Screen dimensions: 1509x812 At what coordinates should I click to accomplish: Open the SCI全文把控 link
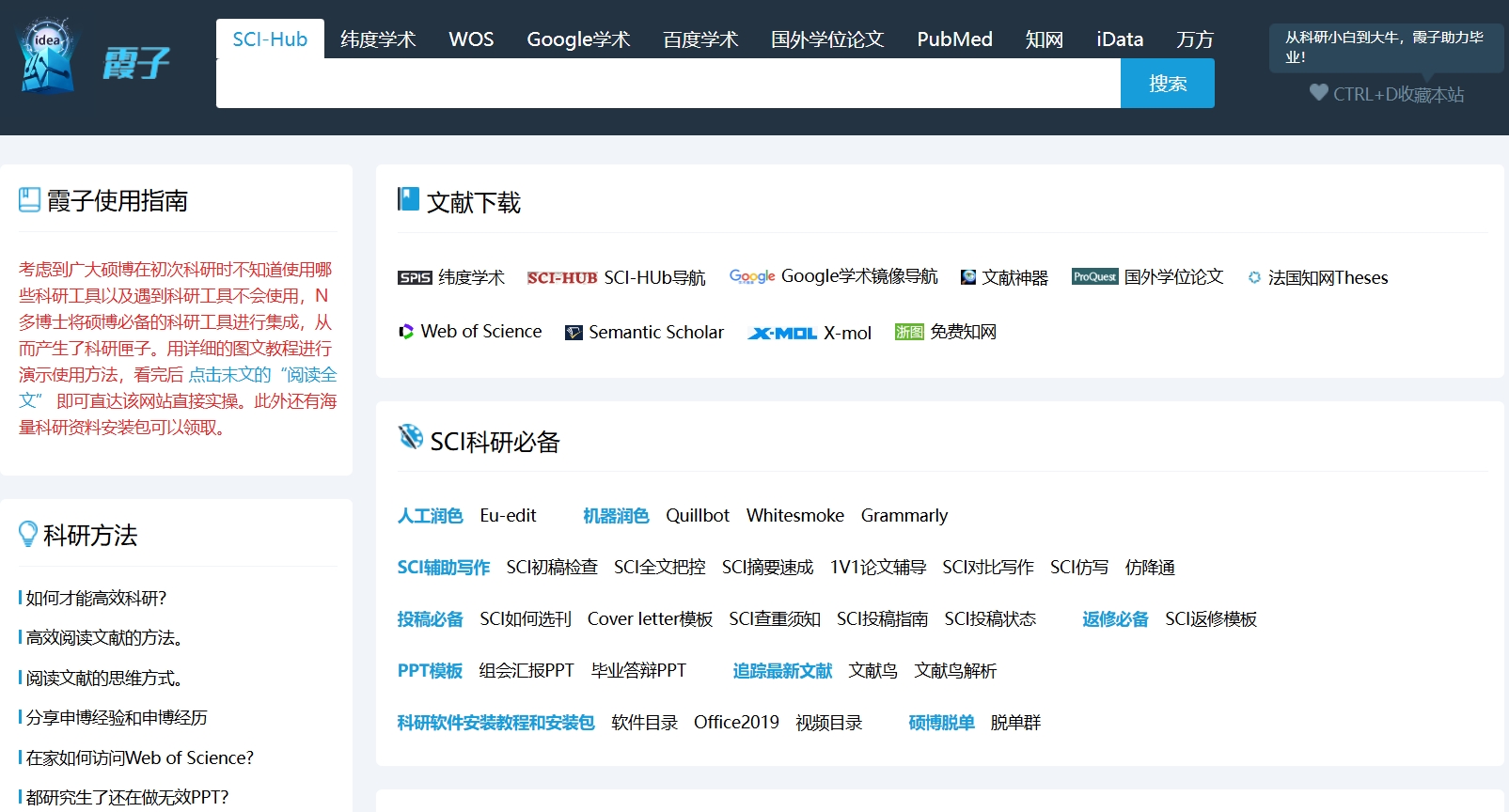point(660,567)
